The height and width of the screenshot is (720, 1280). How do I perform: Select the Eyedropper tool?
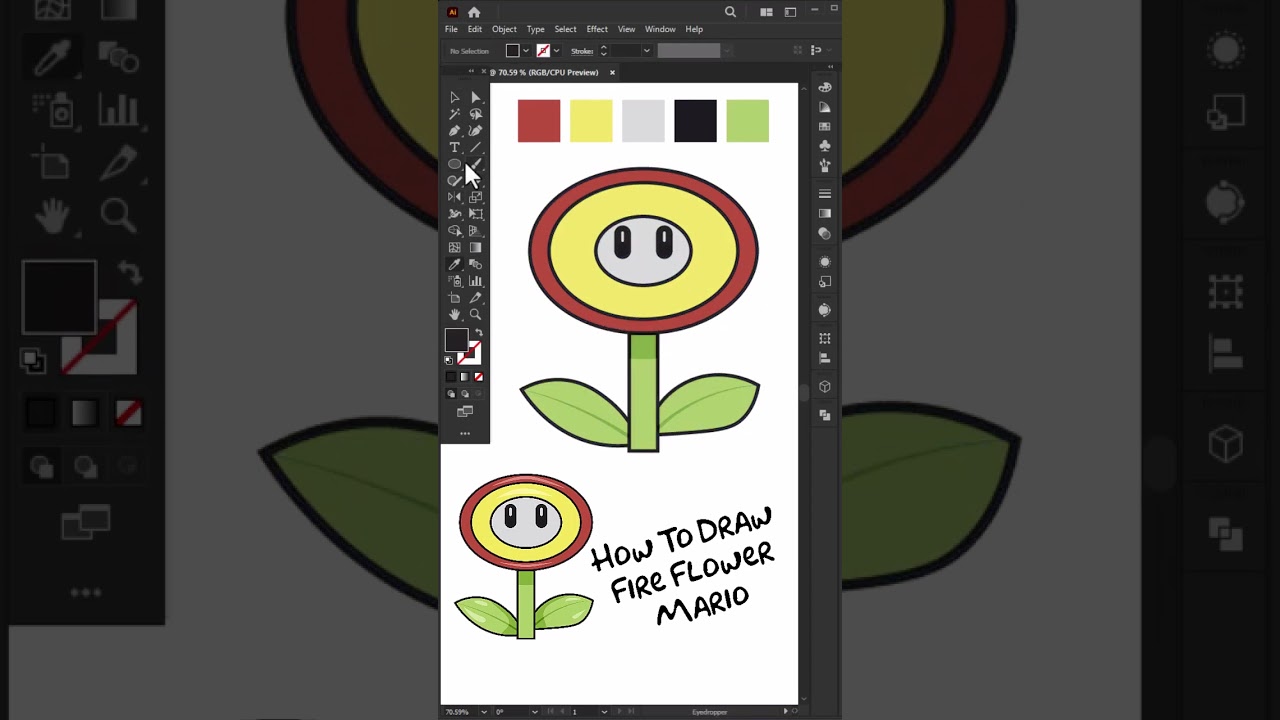click(454, 264)
